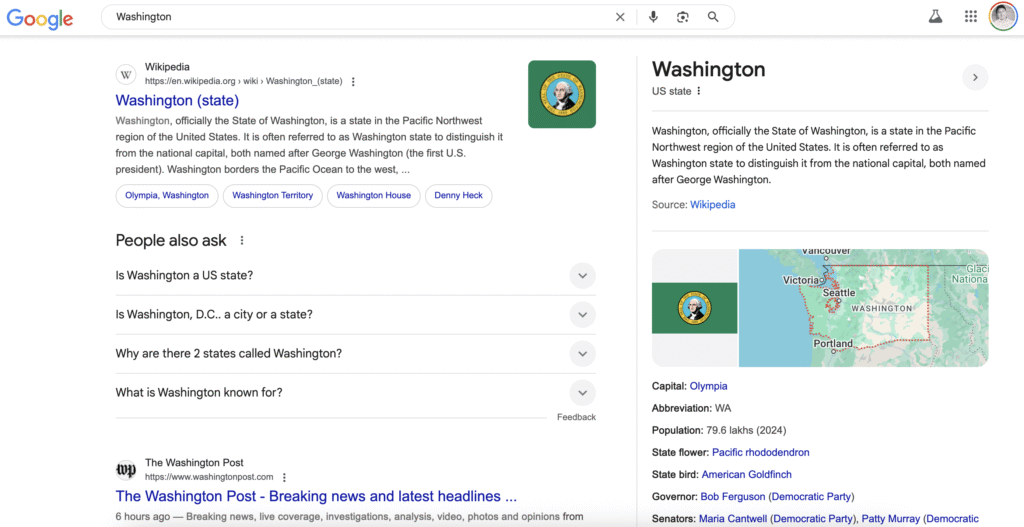Open the Google account profile avatar
The width and height of the screenshot is (1024, 527).
1003,17
